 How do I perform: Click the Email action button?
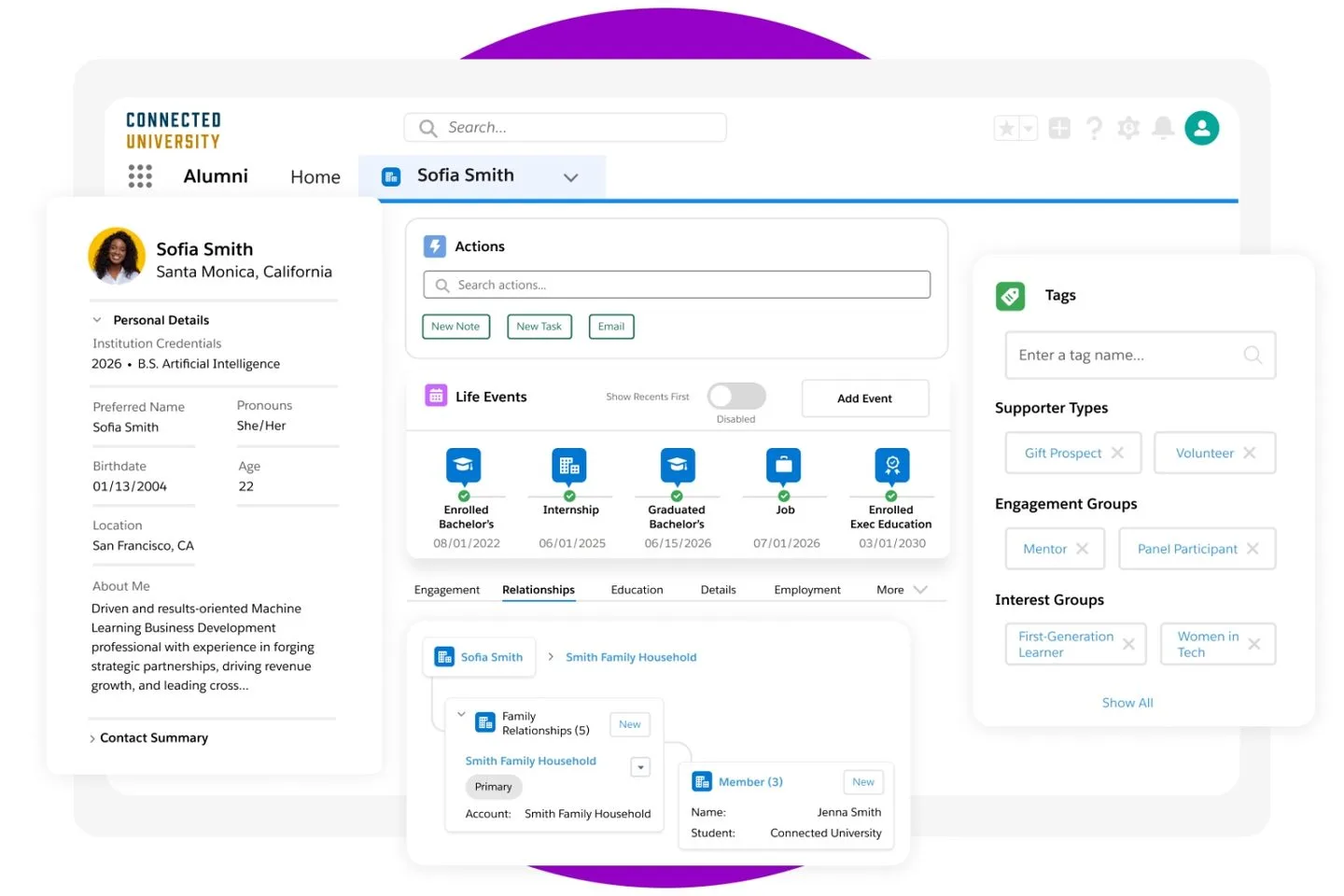coord(611,327)
